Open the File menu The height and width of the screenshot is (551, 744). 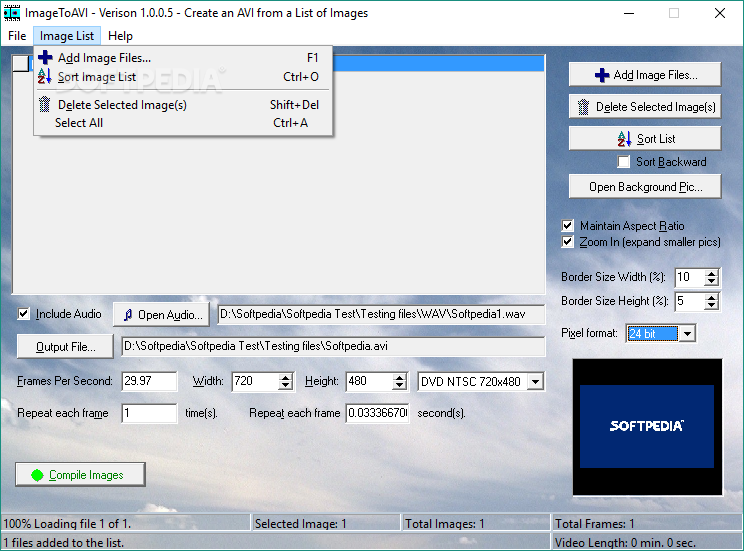pos(17,36)
